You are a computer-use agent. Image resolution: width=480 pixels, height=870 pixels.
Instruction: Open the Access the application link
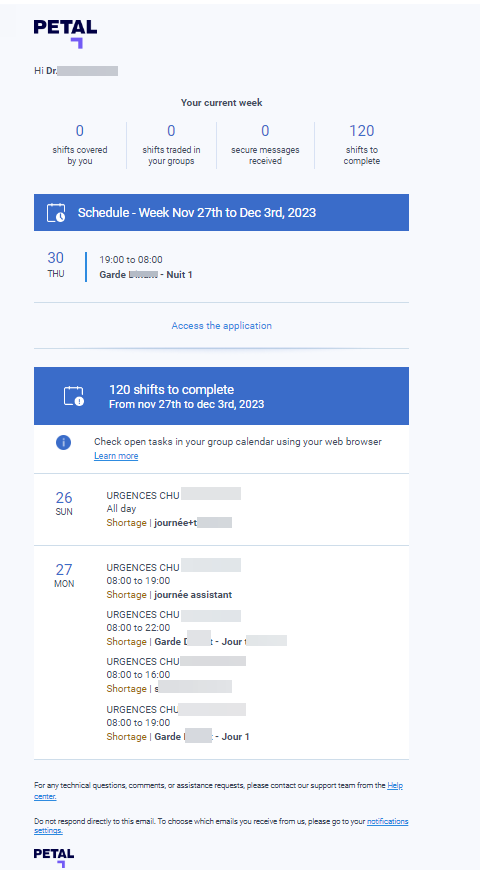pyautogui.click(x=221, y=326)
